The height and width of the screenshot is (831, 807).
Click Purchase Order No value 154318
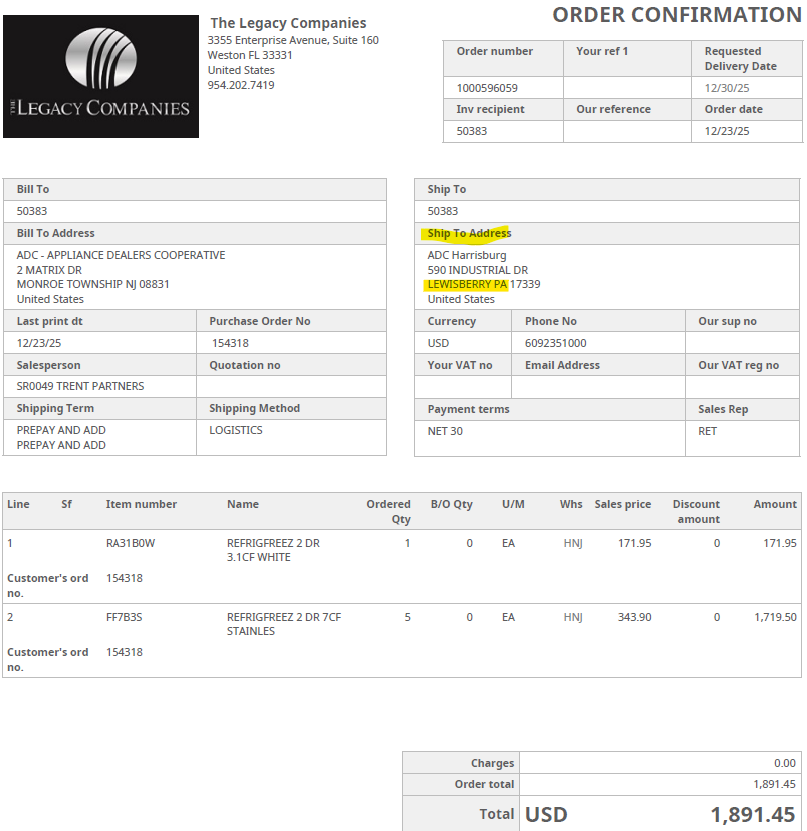230,343
